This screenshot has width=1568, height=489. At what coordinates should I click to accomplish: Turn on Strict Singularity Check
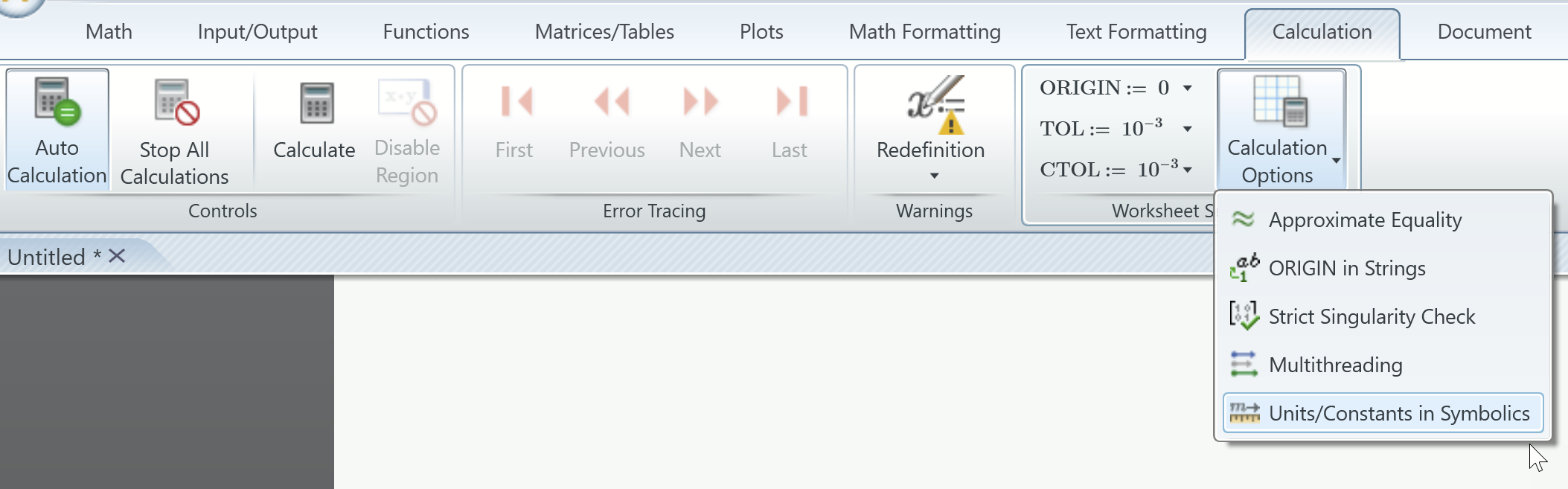[x=1371, y=316]
